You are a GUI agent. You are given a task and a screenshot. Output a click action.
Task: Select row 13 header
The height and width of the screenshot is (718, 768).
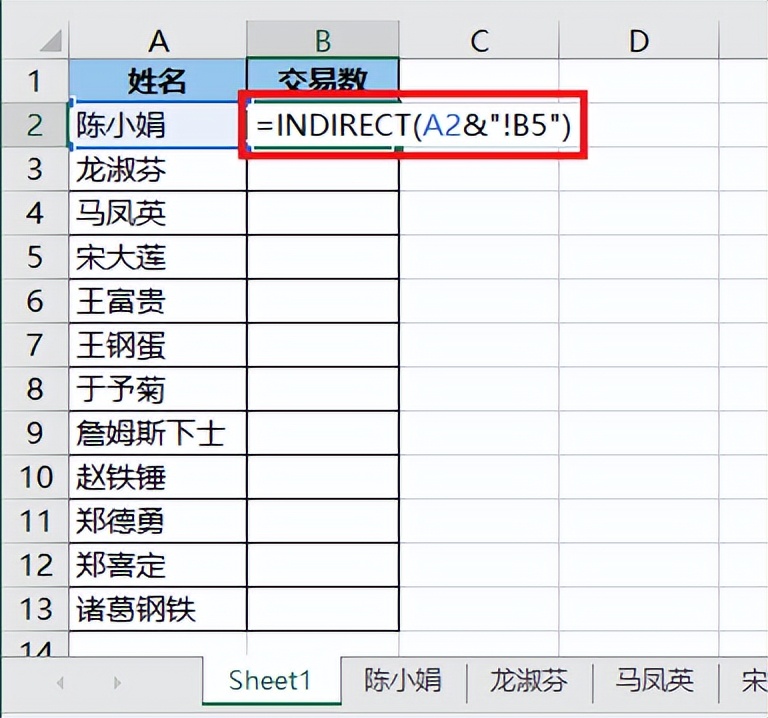[x=34, y=609]
